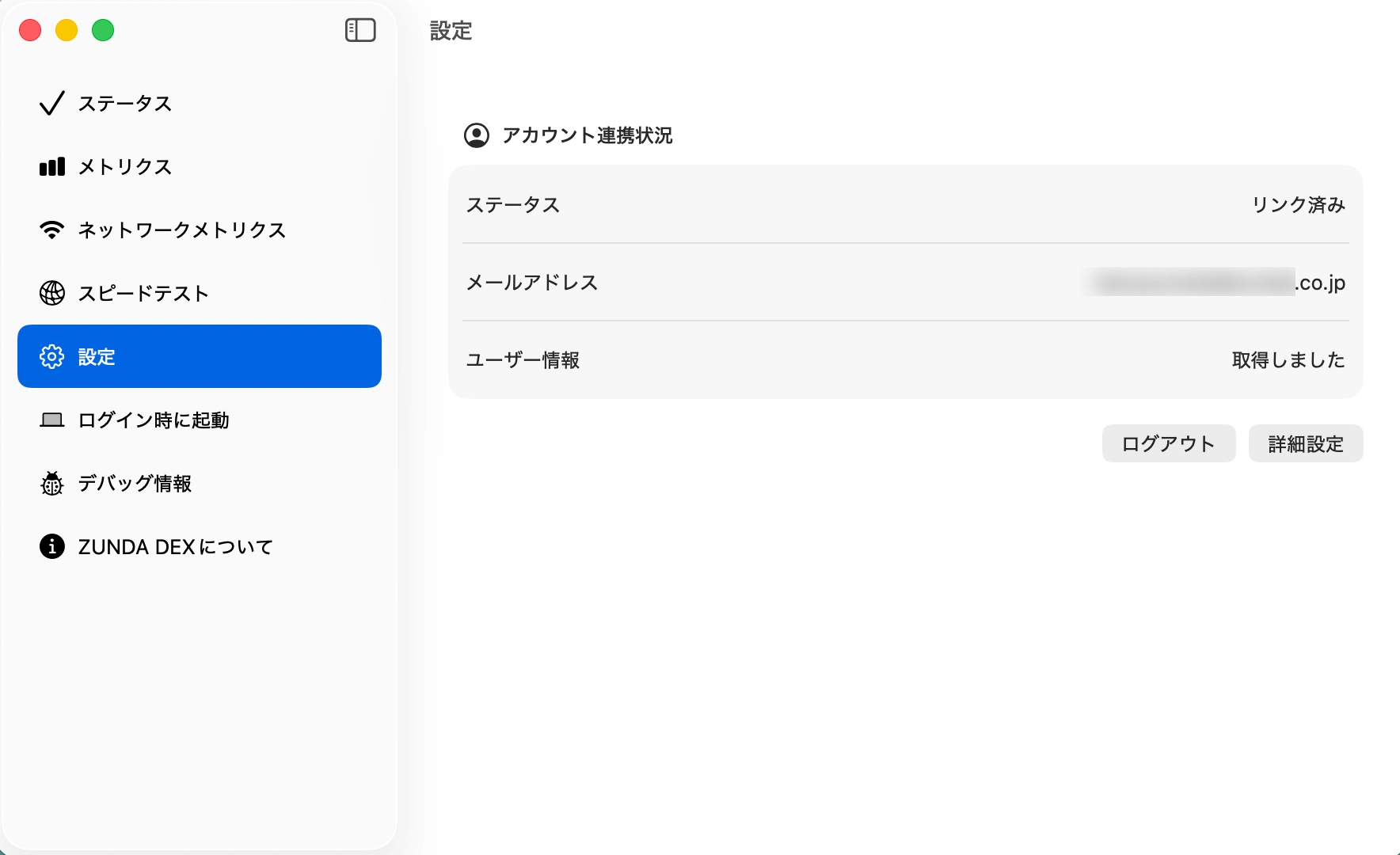Close the window with the red button
This screenshot has height=855, width=1400.
click(x=30, y=30)
